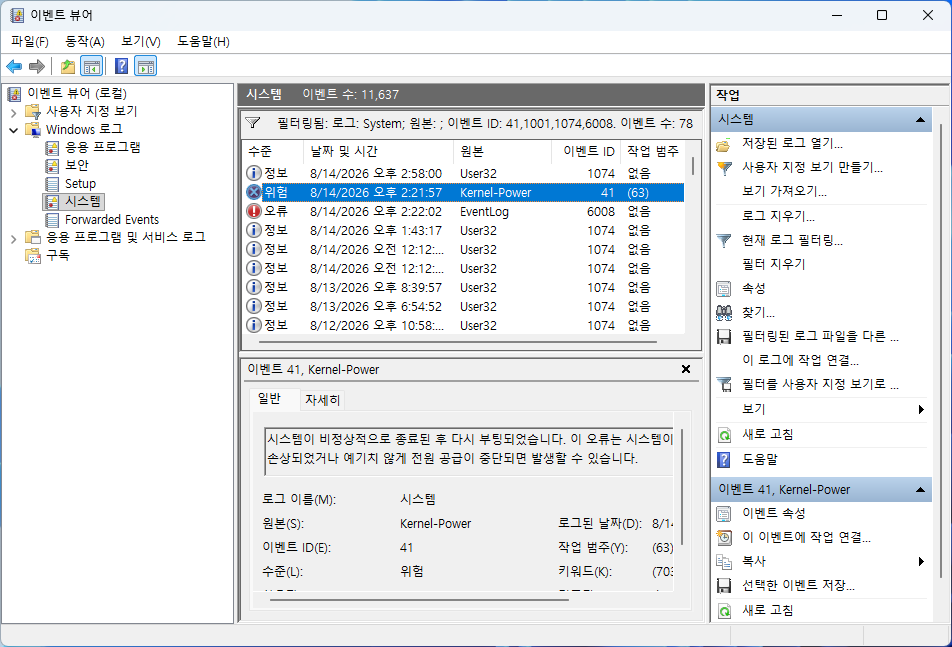Image resolution: width=952 pixels, height=647 pixels.
Task: Open the 동작(A) menu
Action: pos(85,41)
